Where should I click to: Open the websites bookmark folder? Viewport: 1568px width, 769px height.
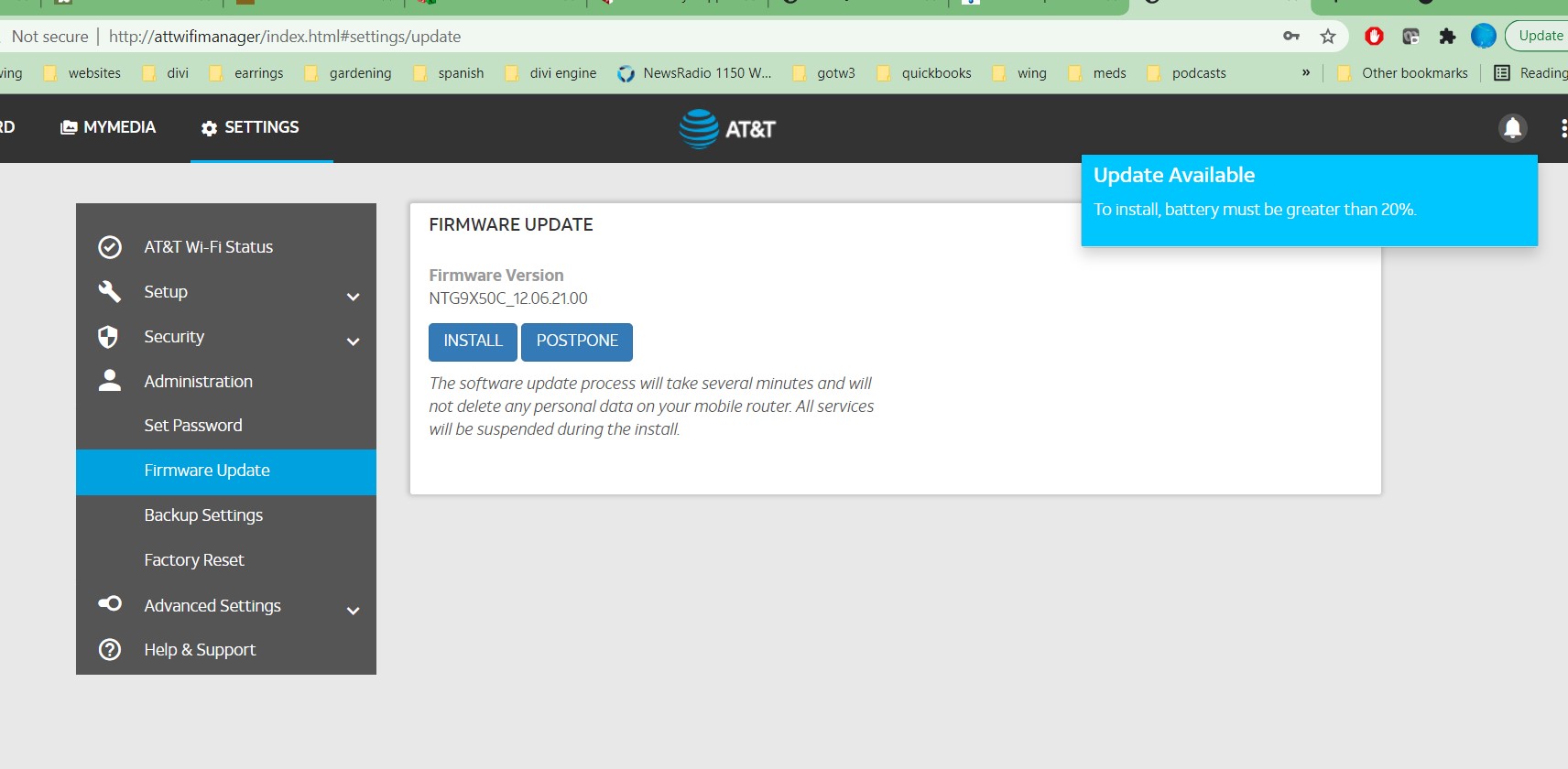tap(82, 73)
